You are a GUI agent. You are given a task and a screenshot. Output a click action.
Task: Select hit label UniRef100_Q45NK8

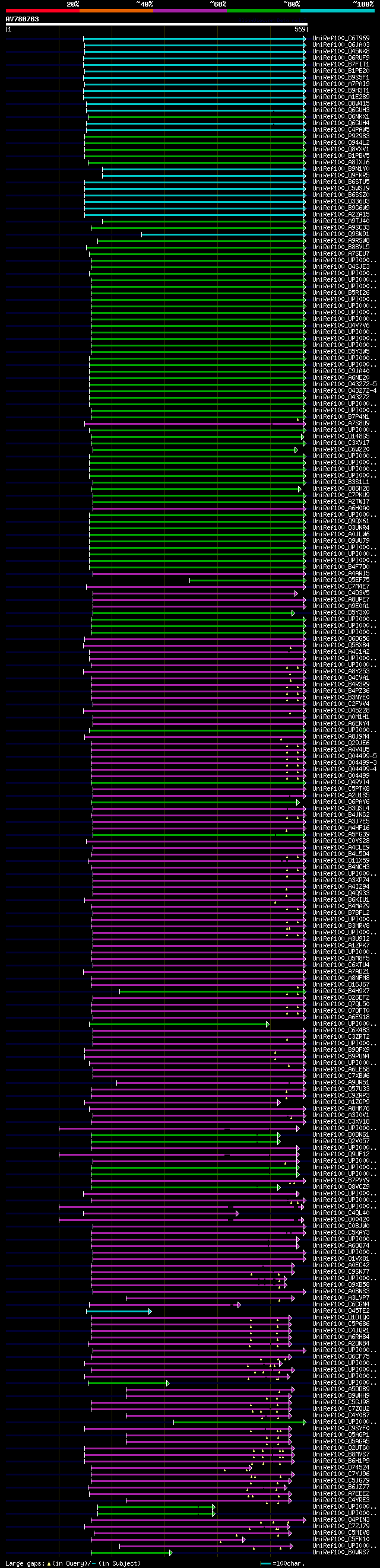click(341, 51)
